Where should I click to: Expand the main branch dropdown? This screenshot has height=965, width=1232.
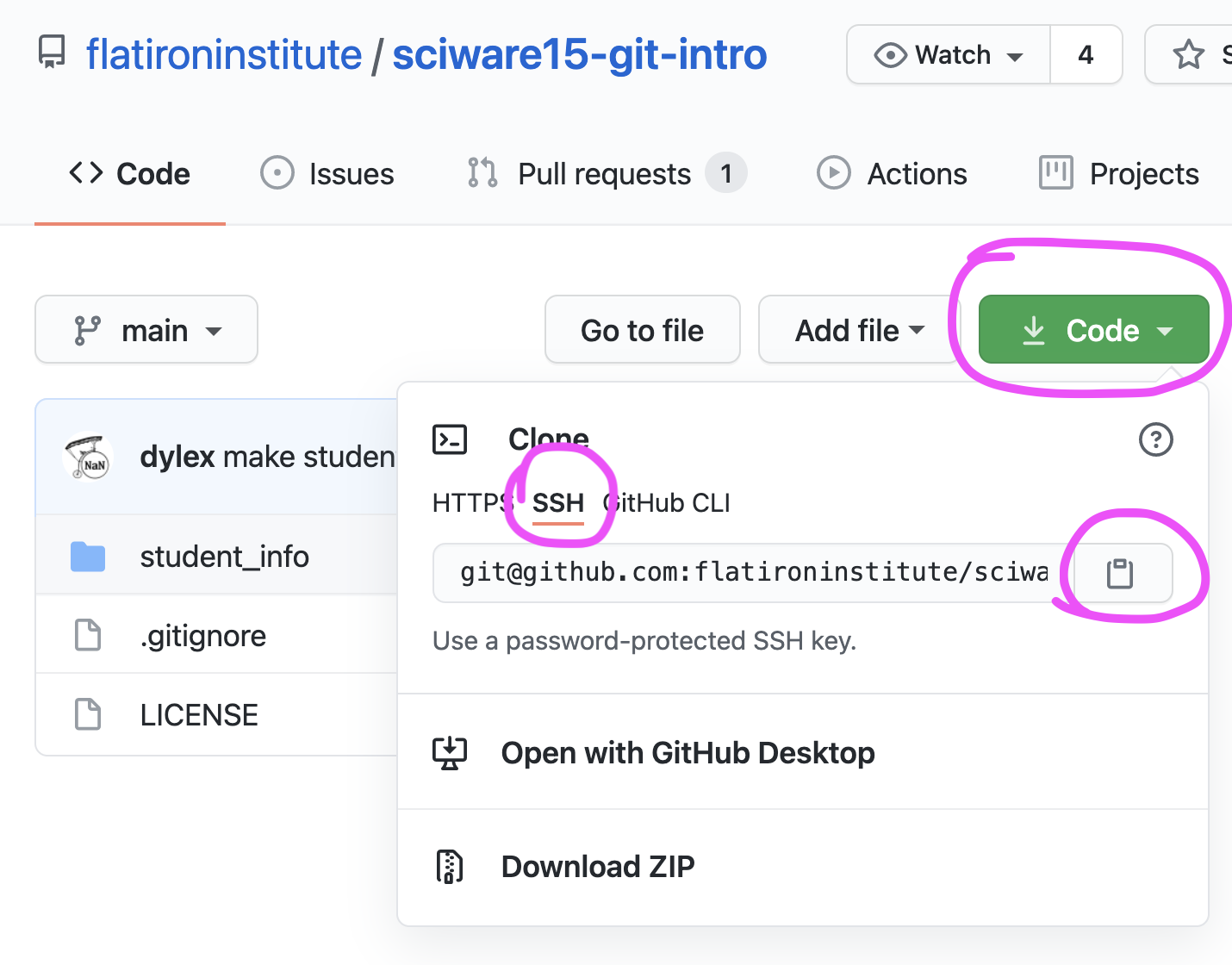(x=146, y=330)
